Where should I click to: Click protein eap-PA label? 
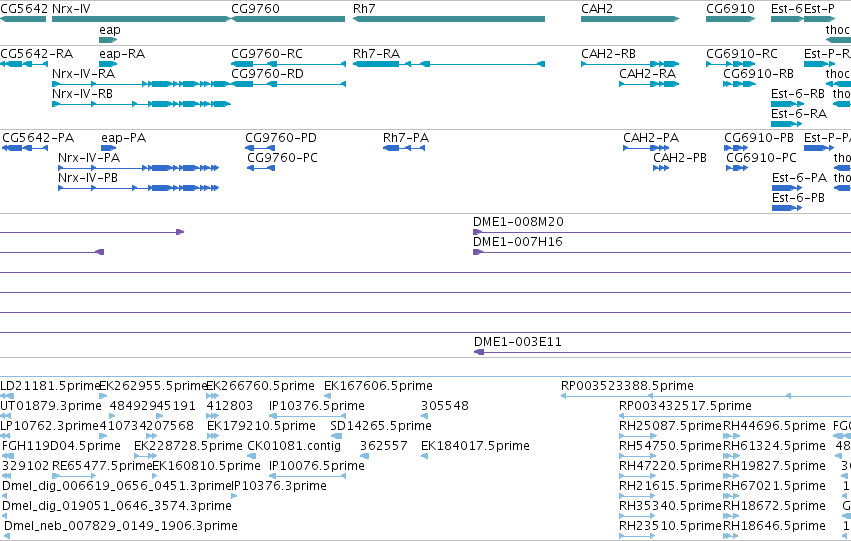tap(124, 138)
